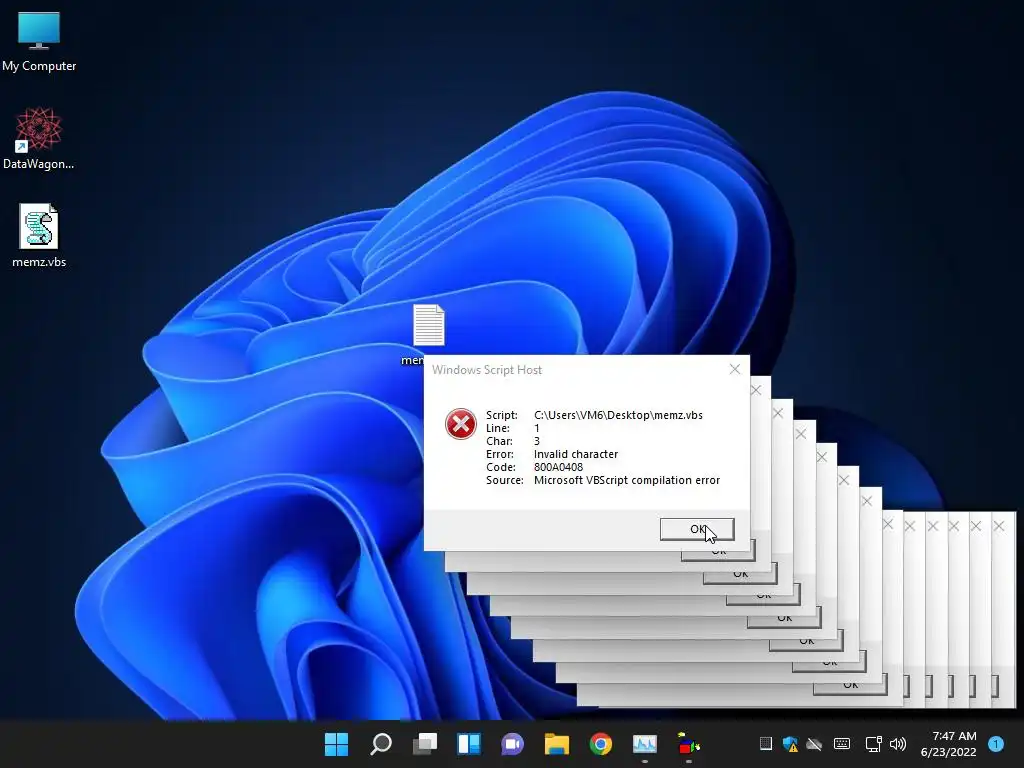
Task: Click the red error icon in the dialog
Action: point(461,424)
